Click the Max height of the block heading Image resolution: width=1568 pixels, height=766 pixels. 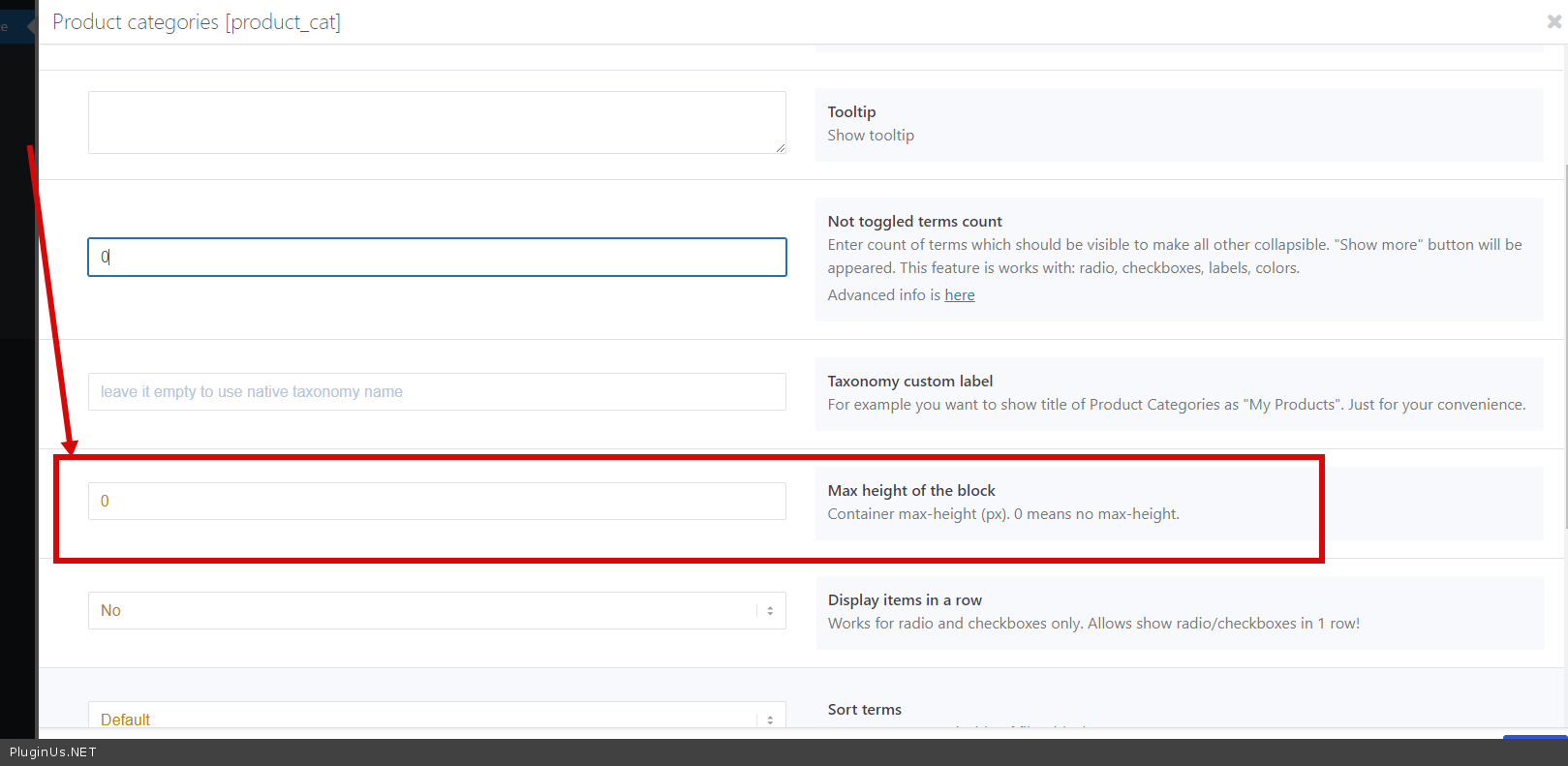910,491
